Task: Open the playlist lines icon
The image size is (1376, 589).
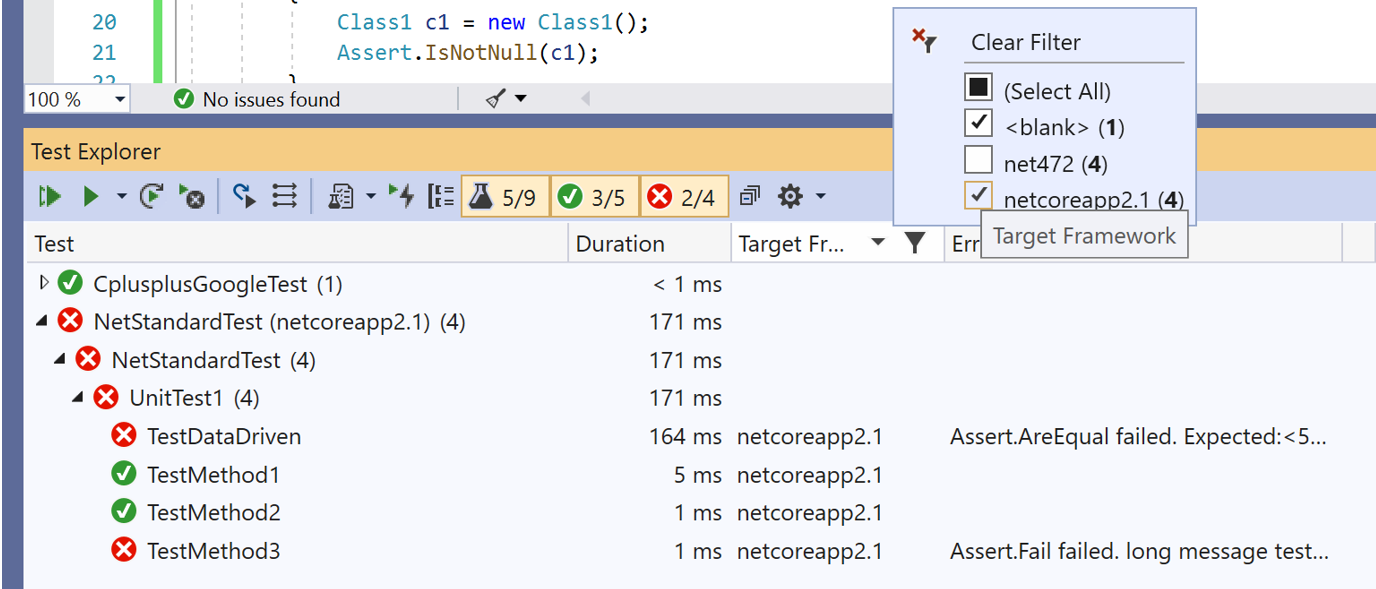Action: 284,197
